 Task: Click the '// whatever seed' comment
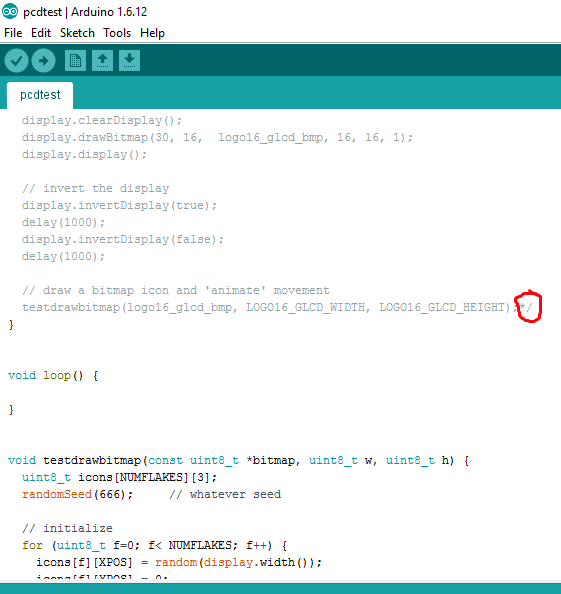click(225, 494)
